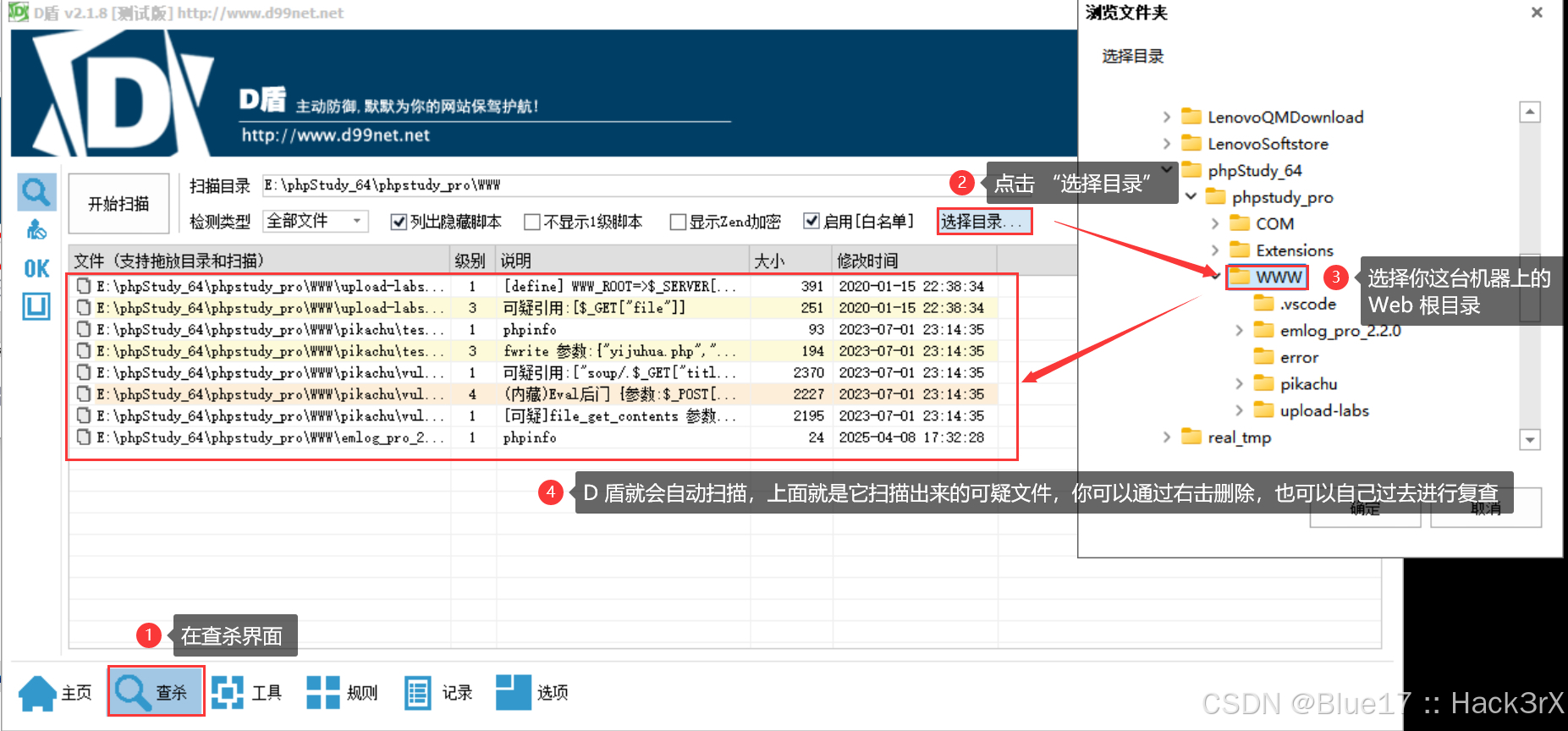The height and width of the screenshot is (731, 1568).
Task: Click folder tree scrollbar up arrow
Action: coord(1530,112)
